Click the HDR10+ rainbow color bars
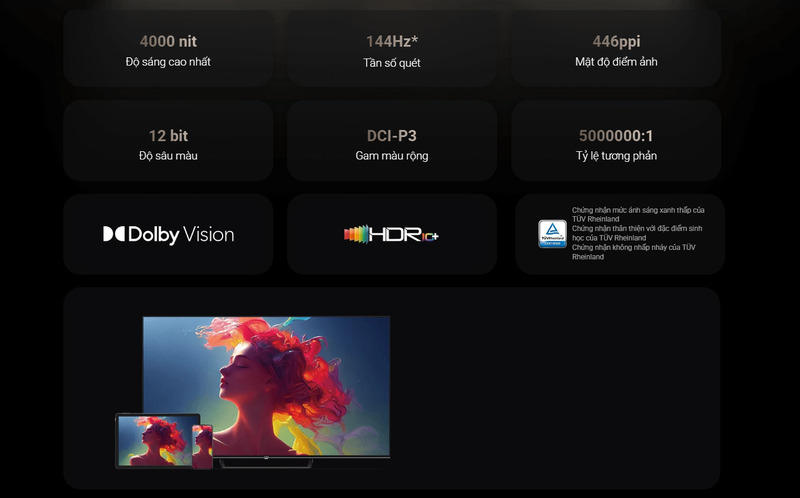This screenshot has width=800, height=498. [x=356, y=234]
